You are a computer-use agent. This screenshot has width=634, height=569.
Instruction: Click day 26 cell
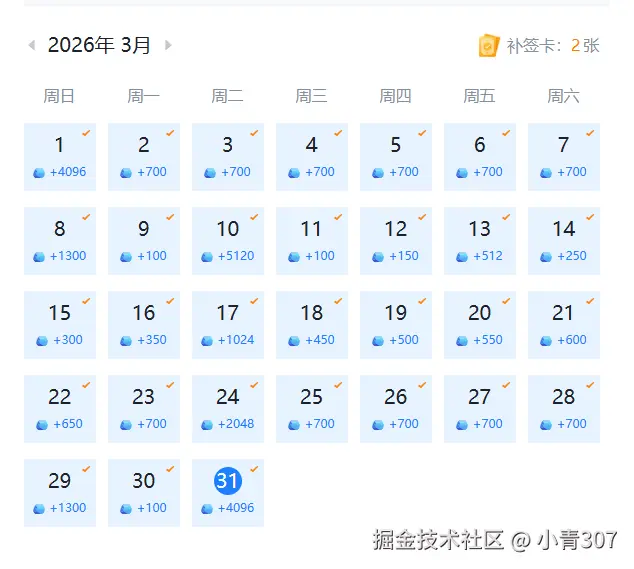point(396,409)
